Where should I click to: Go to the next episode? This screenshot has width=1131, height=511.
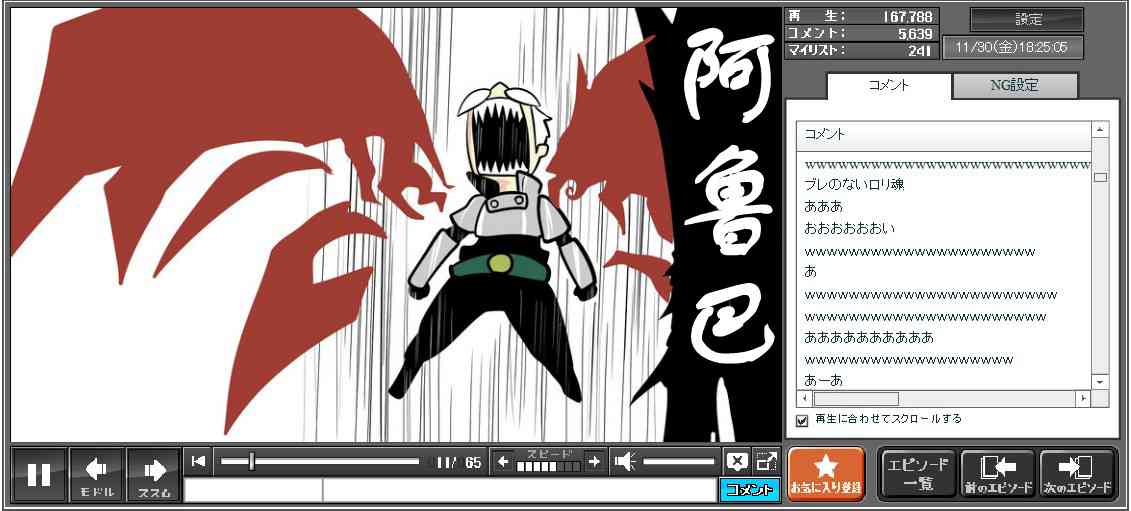pyautogui.click(x=1077, y=474)
